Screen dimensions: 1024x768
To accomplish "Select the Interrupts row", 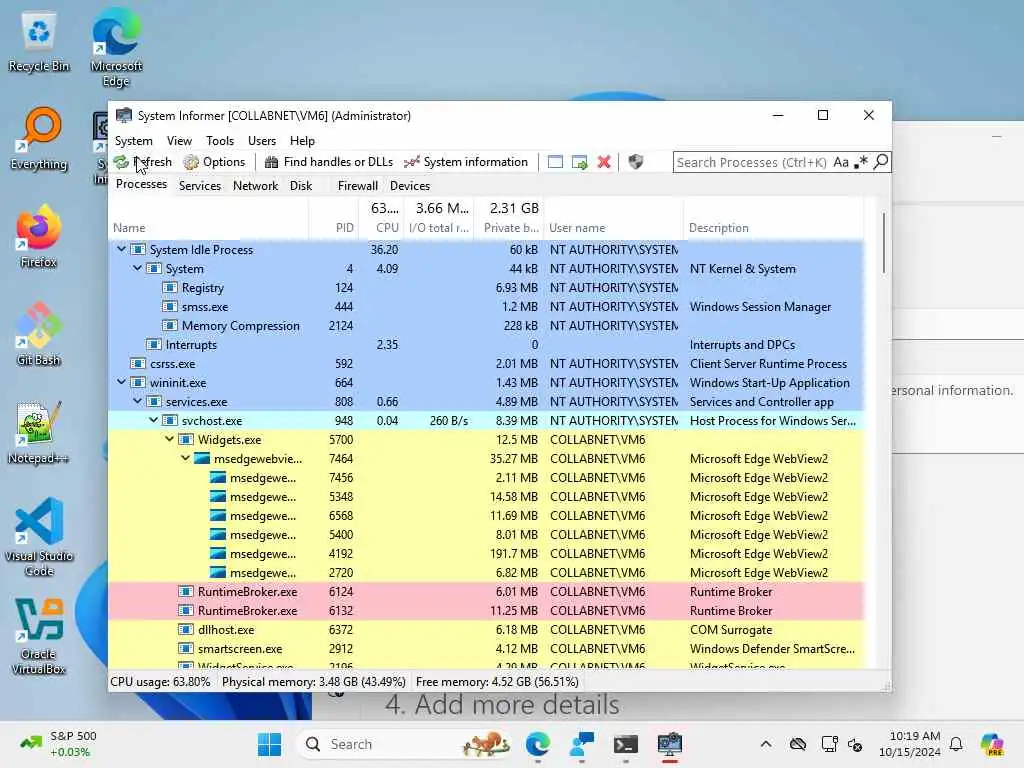I will point(487,344).
